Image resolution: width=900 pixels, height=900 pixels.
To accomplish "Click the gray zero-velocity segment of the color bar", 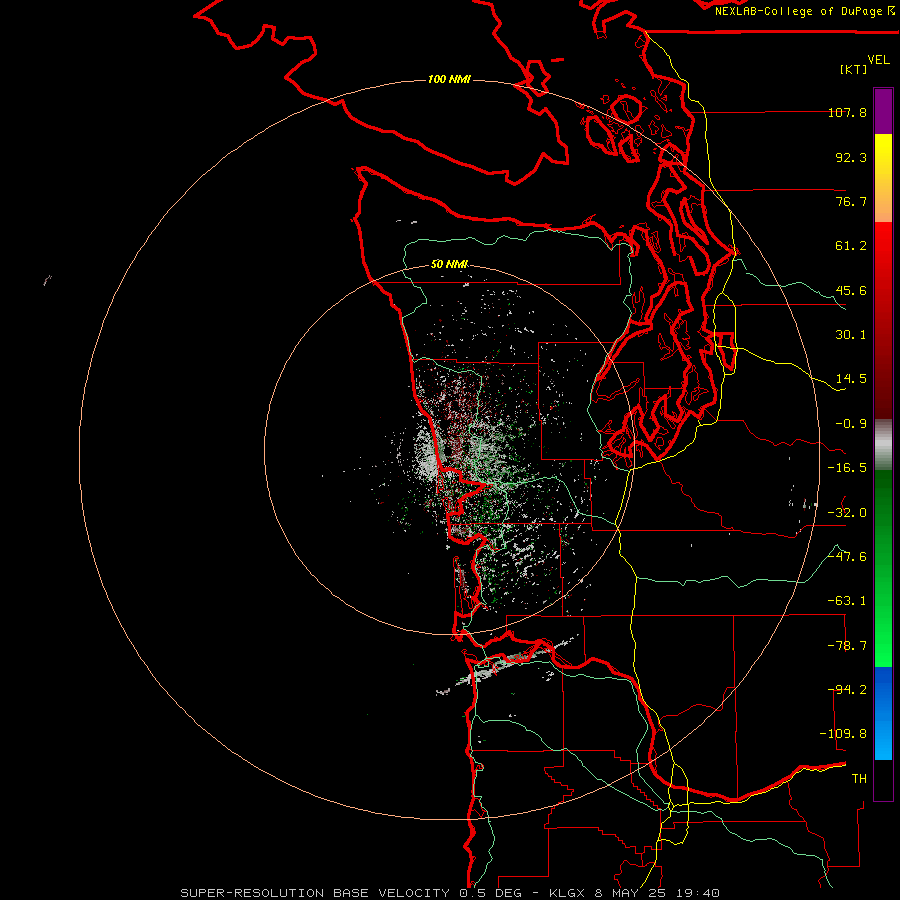I will (883, 444).
